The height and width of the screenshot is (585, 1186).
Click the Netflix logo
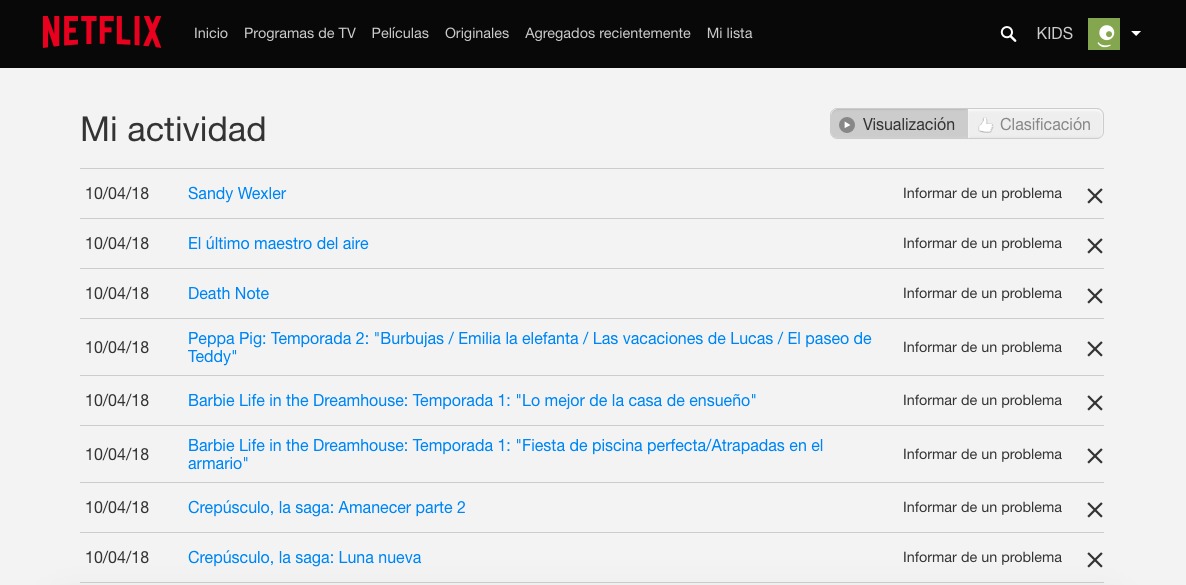[101, 33]
